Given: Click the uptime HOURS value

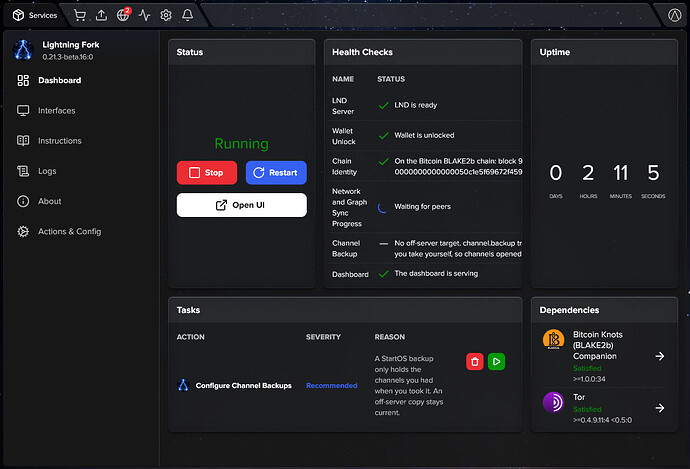Looking at the screenshot, I should click(588, 172).
